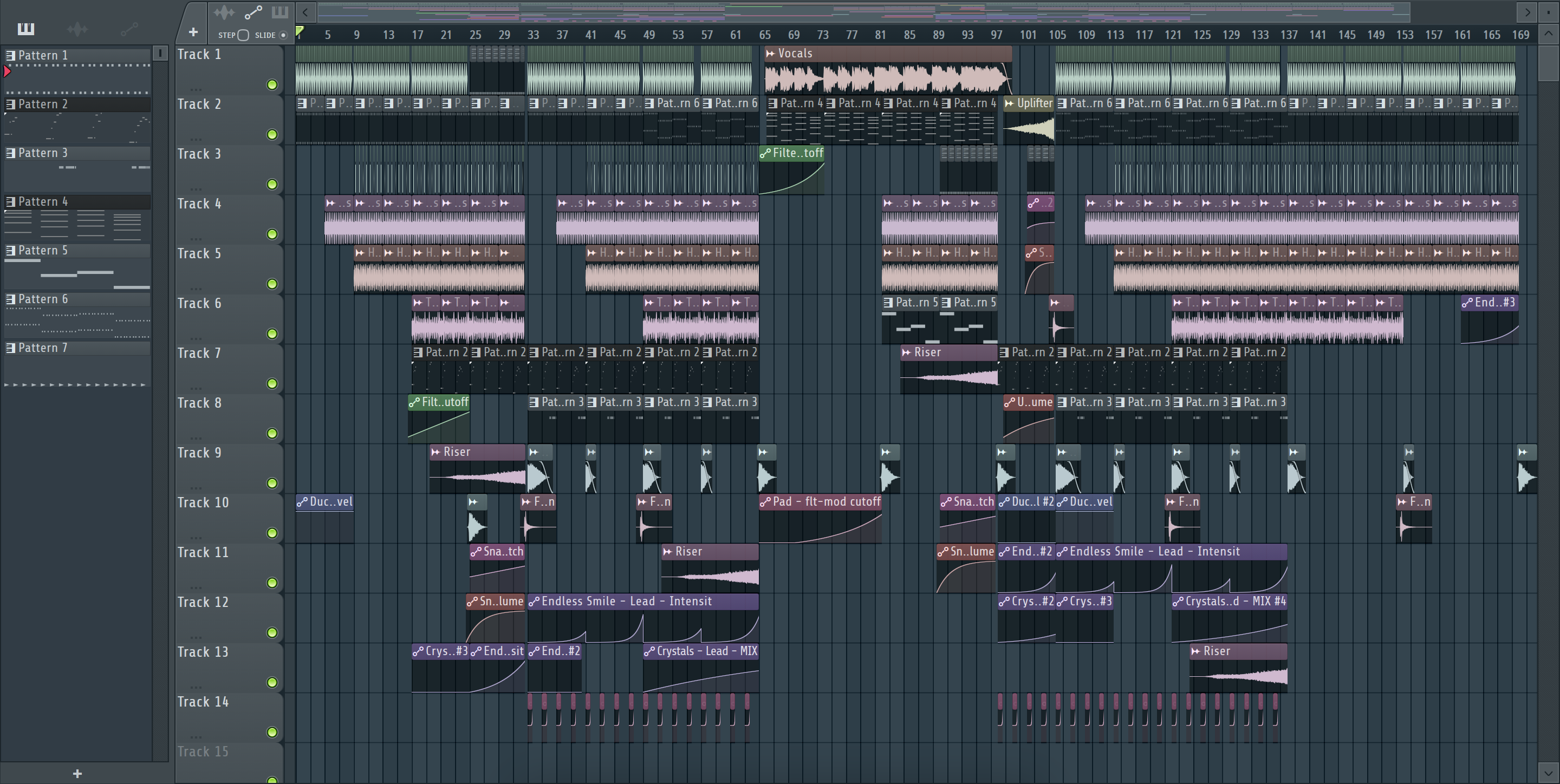The width and height of the screenshot is (1560, 784).
Task: Open the Vocals clip menu icon
Action: click(770, 54)
